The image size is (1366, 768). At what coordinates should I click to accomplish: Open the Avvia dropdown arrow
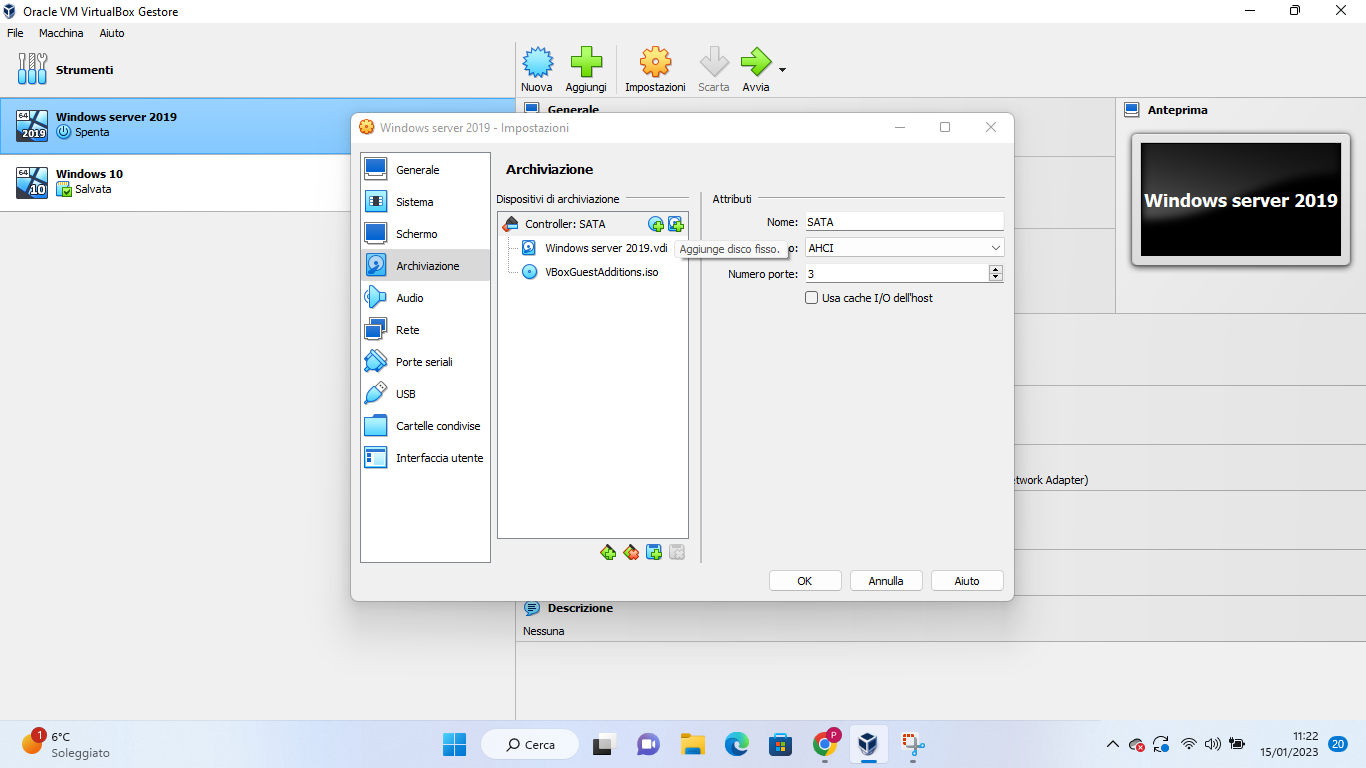pyautogui.click(x=782, y=70)
